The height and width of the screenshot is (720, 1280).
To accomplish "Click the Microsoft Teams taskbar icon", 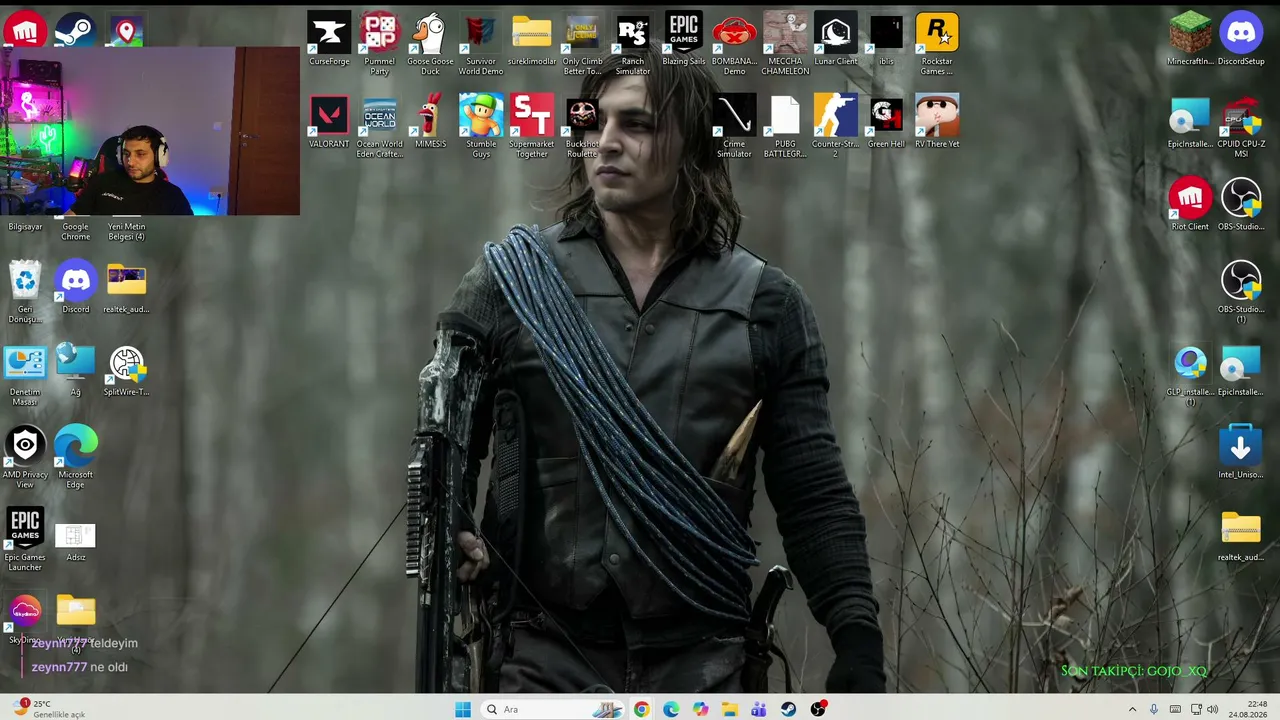I will [x=759, y=709].
